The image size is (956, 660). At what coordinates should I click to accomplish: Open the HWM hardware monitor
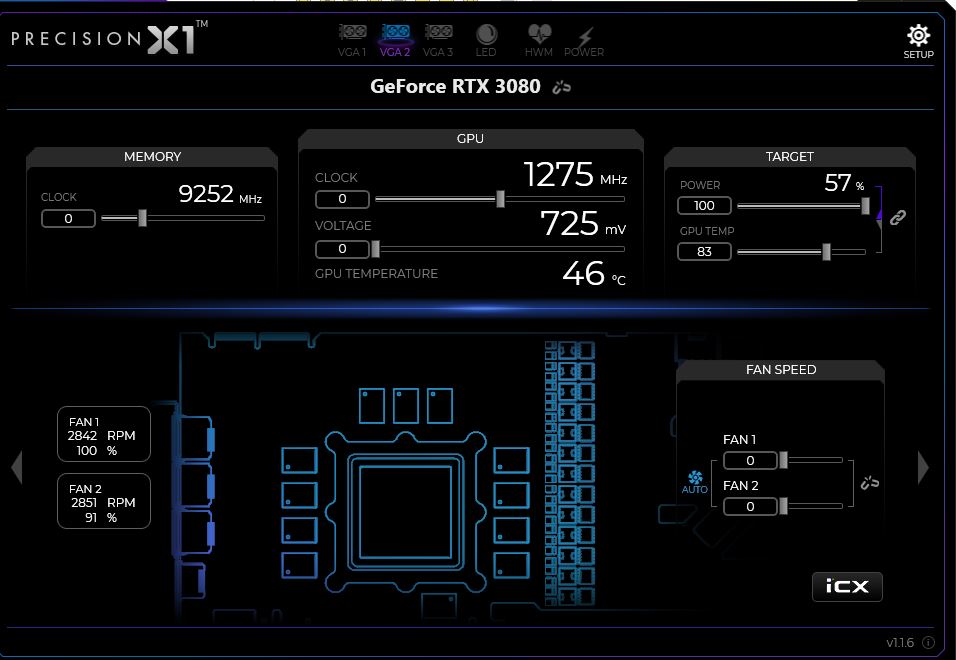539,40
